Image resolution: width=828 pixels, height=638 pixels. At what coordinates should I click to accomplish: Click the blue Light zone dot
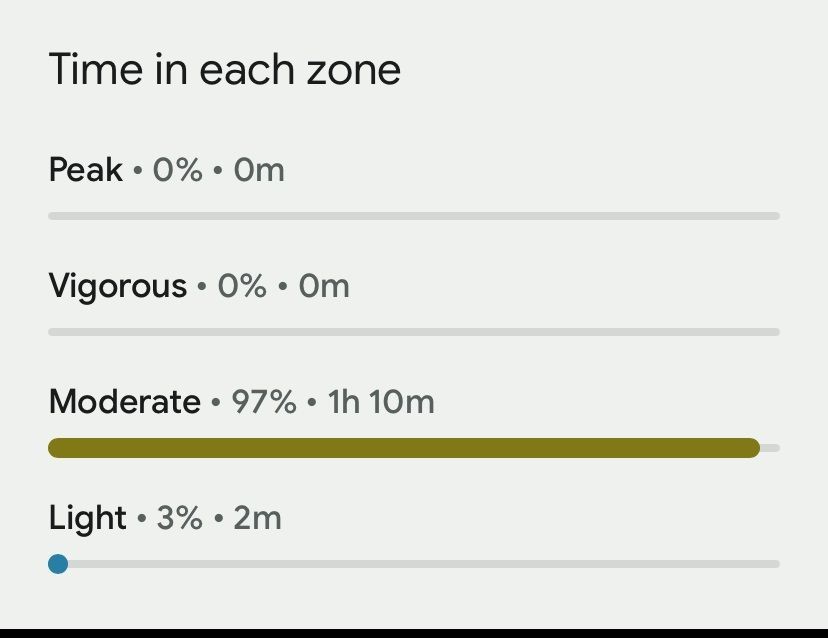click(58, 564)
